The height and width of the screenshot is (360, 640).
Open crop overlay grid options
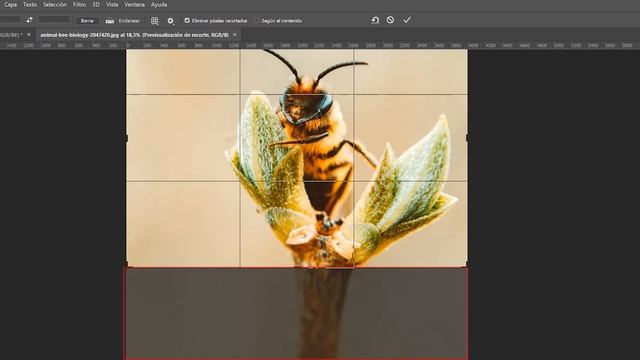[x=154, y=20]
